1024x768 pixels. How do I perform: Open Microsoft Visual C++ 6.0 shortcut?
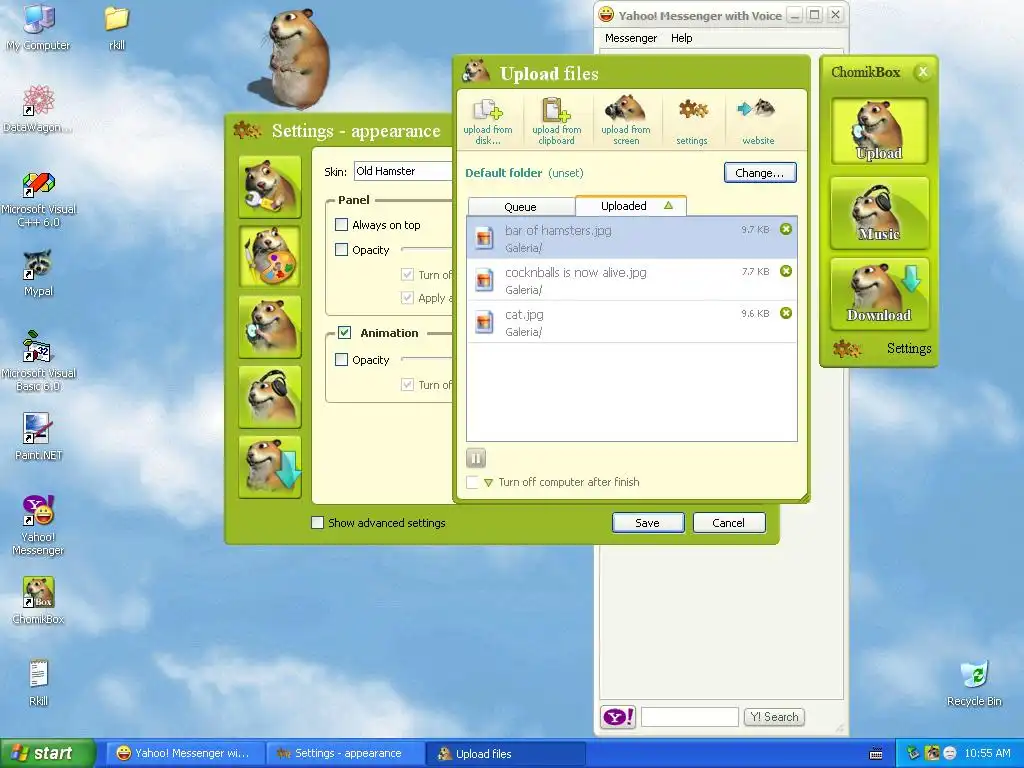click(x=39, y=199)
